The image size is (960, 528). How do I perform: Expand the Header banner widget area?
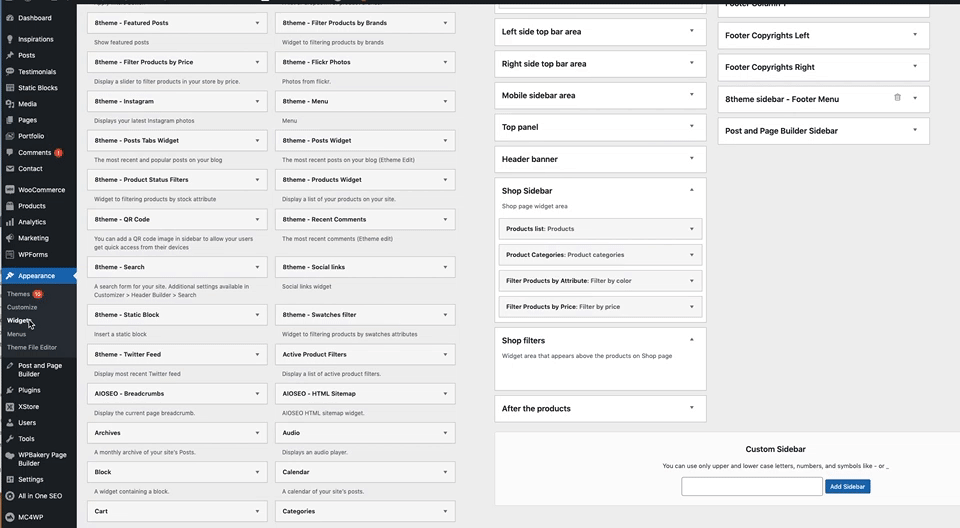tap(692, 158)
